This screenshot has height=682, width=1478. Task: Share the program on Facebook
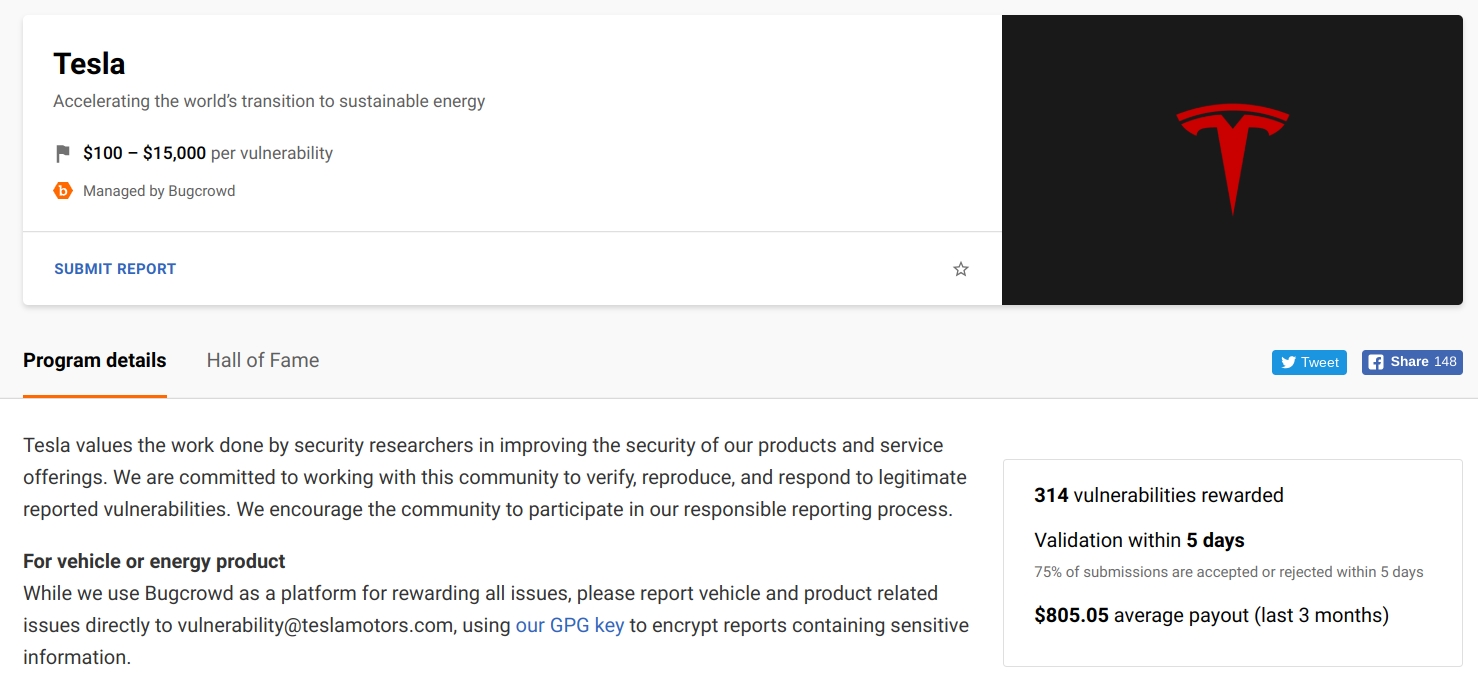pos(1412,362)
